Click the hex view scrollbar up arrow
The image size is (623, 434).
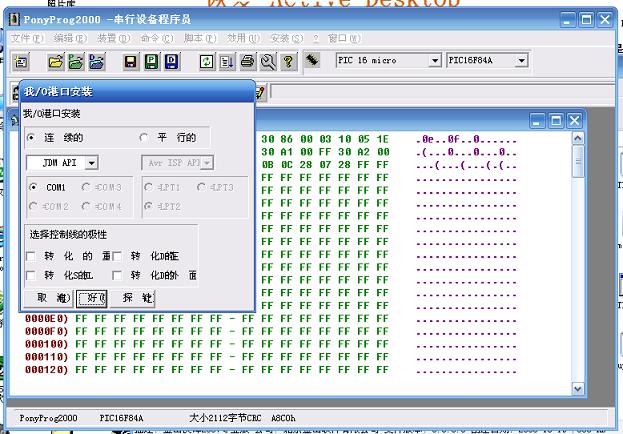pos(577,138)
